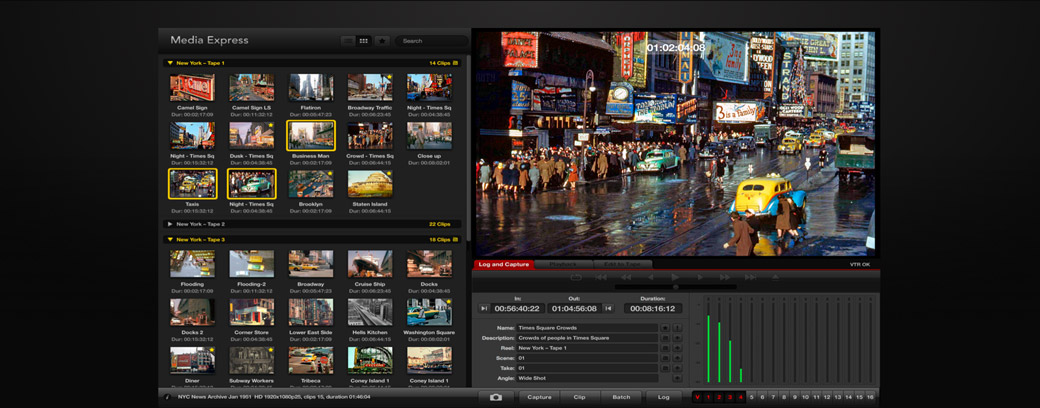
Task: Open the Log and Capture tab
Action: click(x=504, y=264)
